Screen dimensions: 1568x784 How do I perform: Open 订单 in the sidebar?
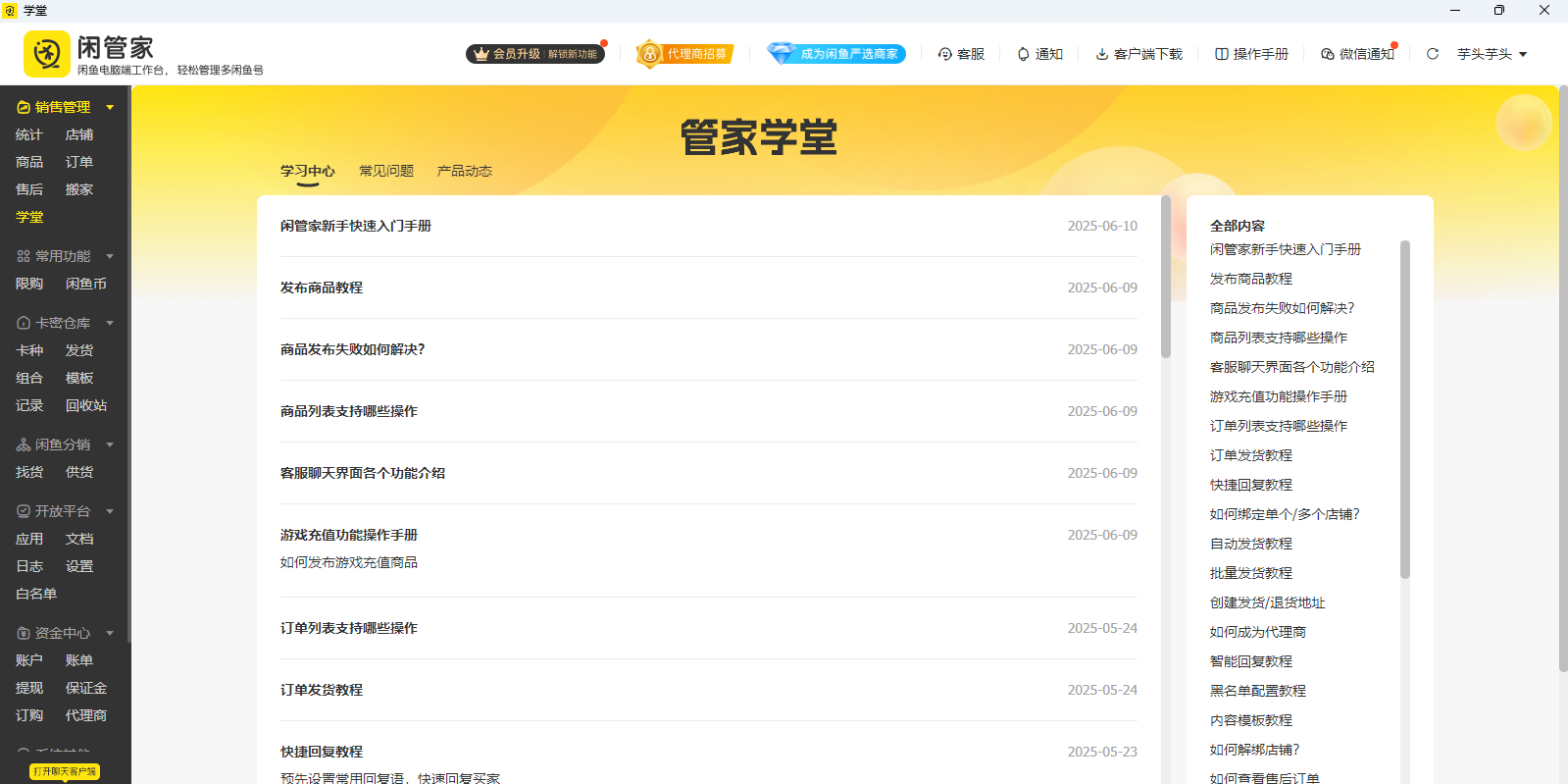coord(79,162)
